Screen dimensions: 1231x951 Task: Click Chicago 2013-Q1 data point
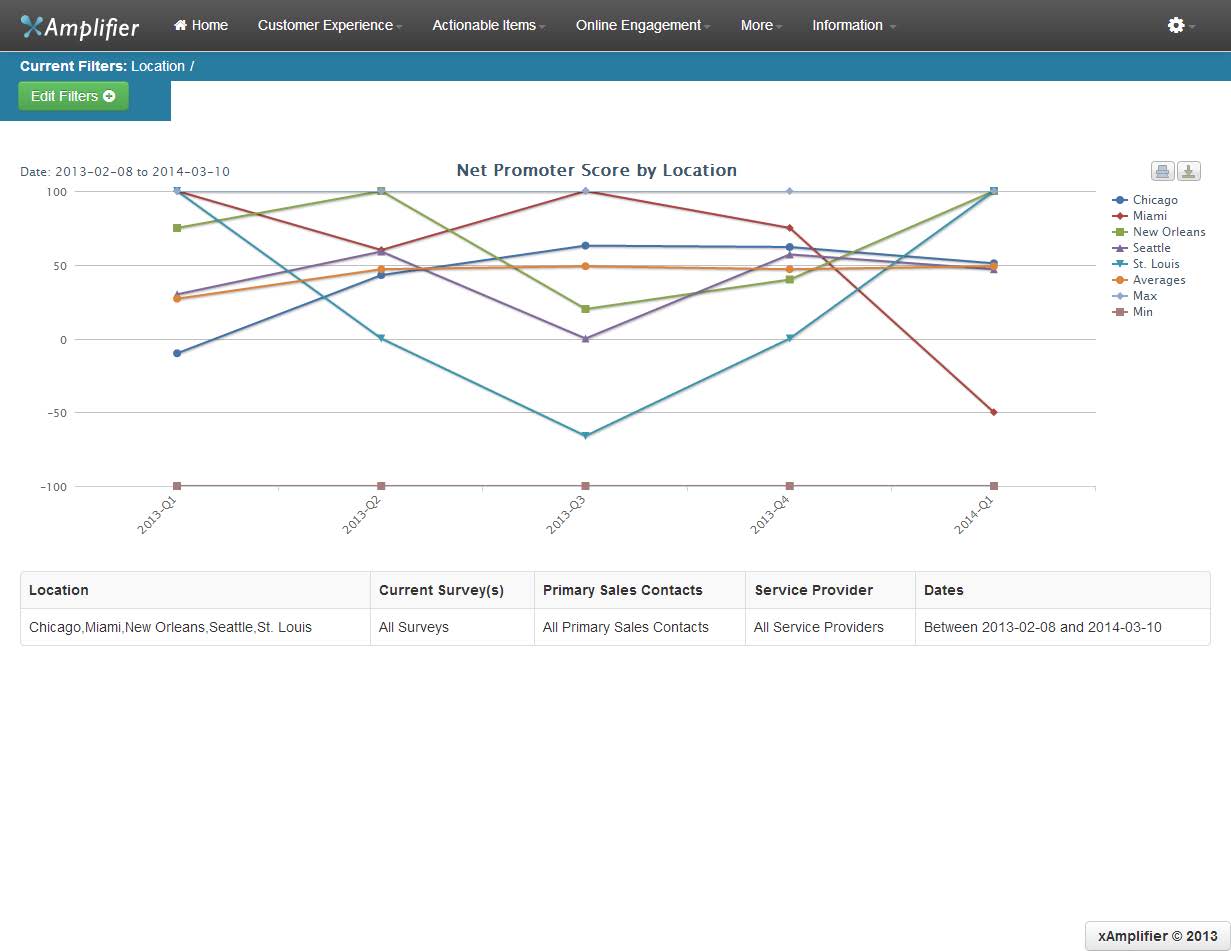click(x=177, y=353)
